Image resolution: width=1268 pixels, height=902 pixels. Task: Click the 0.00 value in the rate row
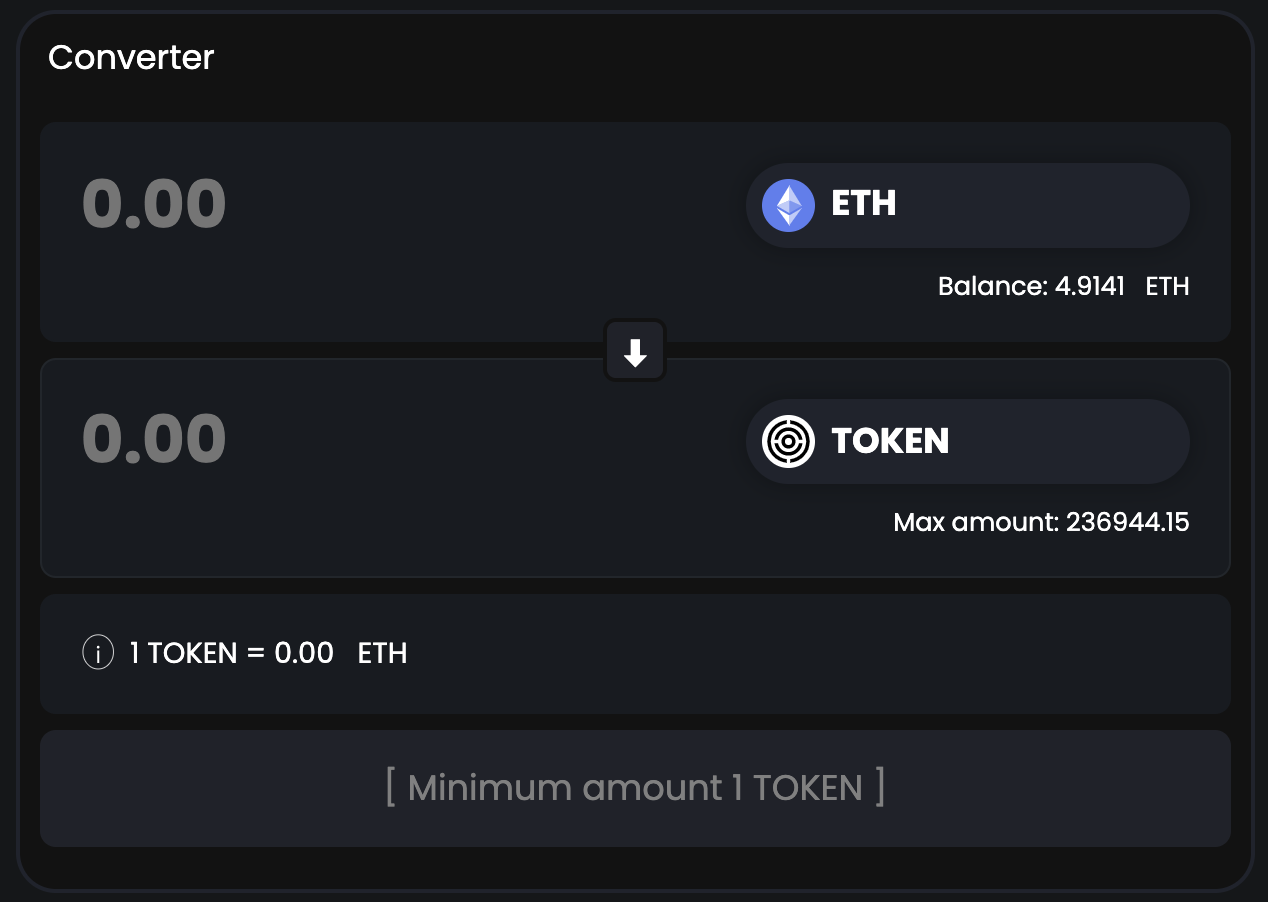coord(304,654)
